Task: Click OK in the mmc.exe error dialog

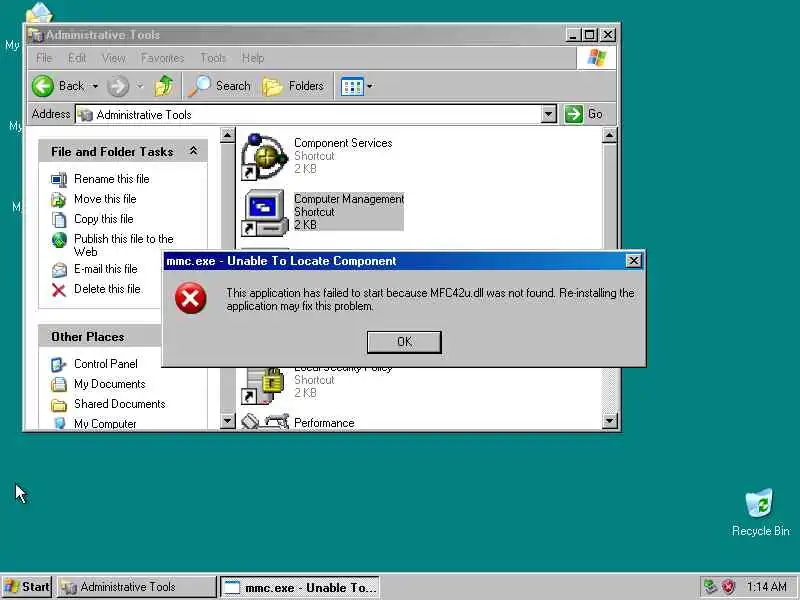Action: pos(404,342)
